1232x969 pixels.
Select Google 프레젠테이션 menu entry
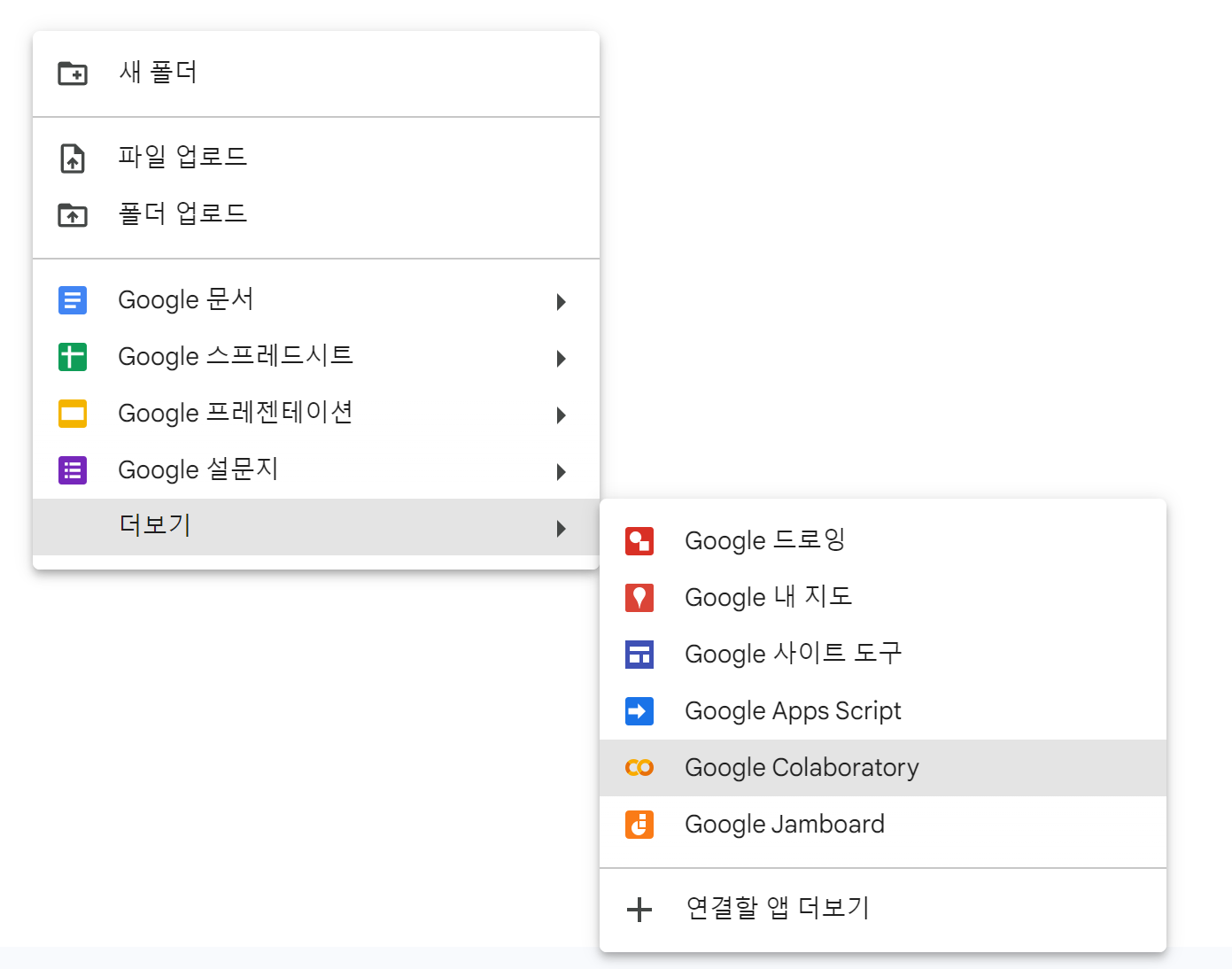coord(316,414)
